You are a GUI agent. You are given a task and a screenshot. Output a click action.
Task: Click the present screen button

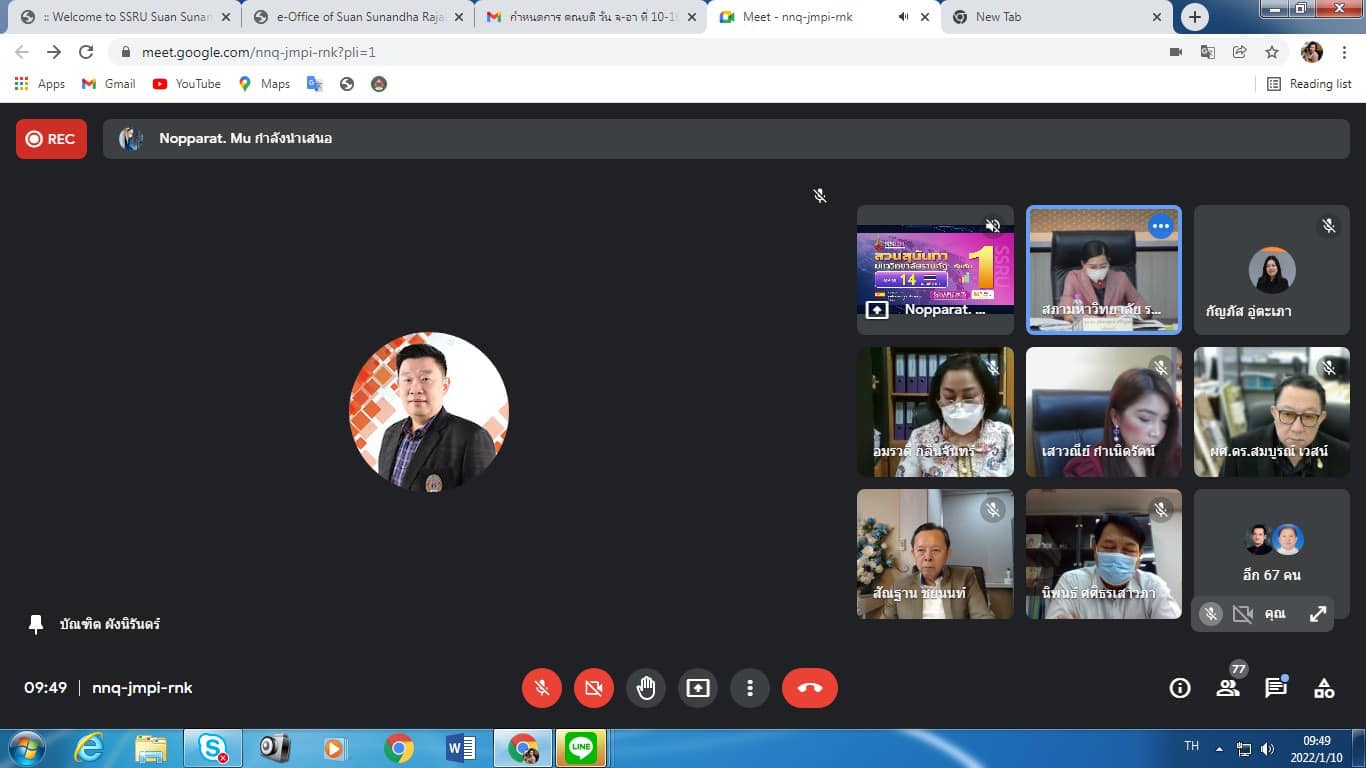click(x=698, y=688)
